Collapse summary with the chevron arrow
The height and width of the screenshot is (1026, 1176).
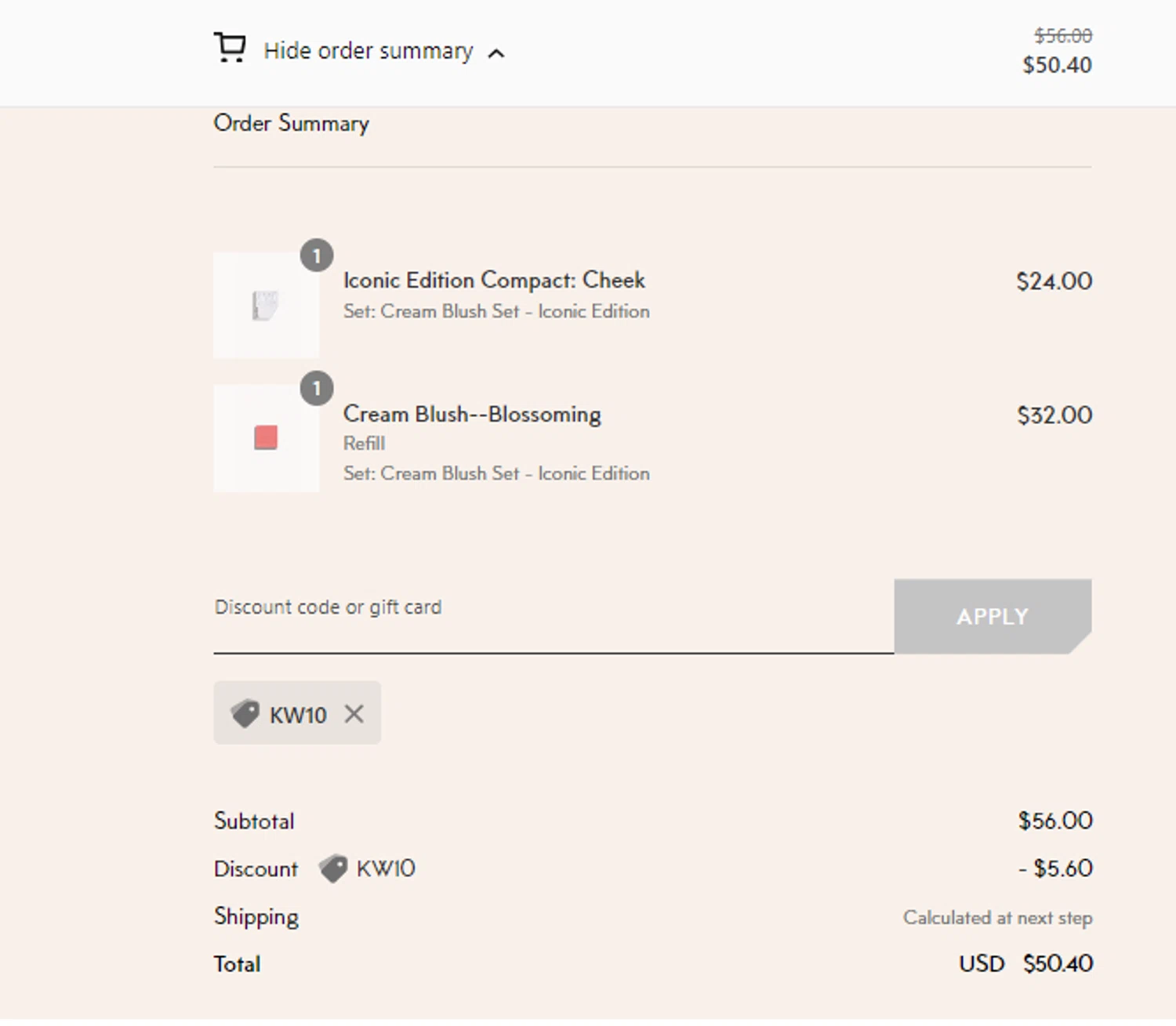point(496,53)
